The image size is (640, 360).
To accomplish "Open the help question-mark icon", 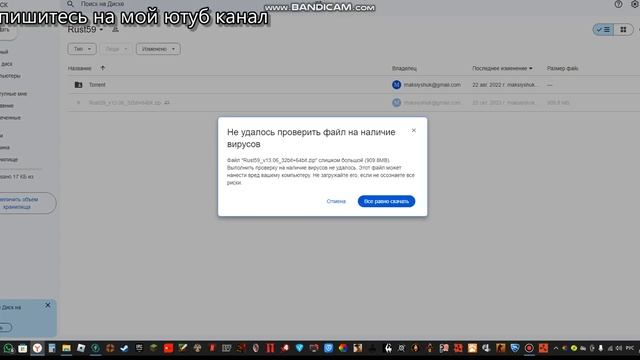I will tap(618, 4).
